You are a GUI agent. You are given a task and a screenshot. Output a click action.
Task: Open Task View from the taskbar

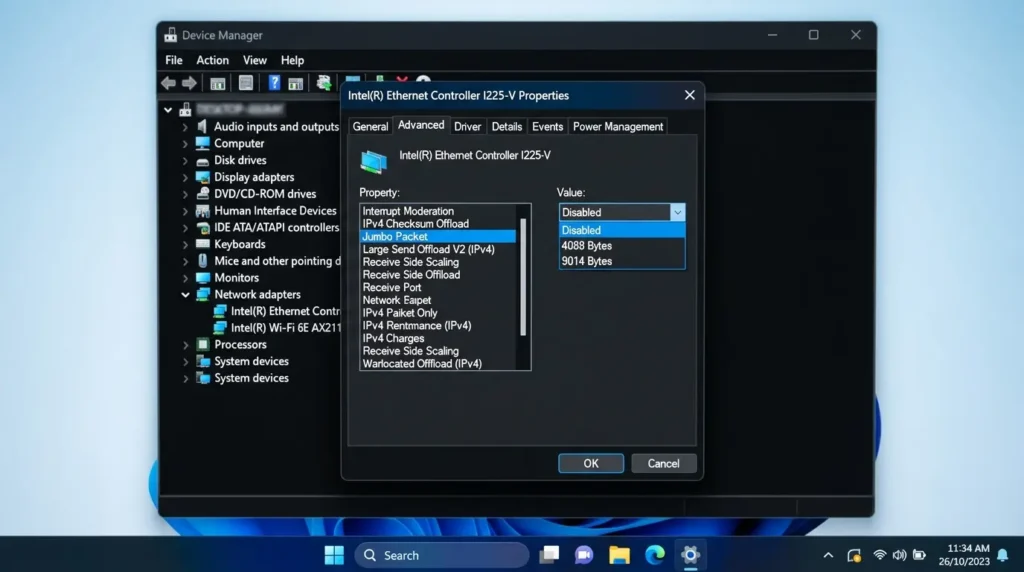point(549,555)
